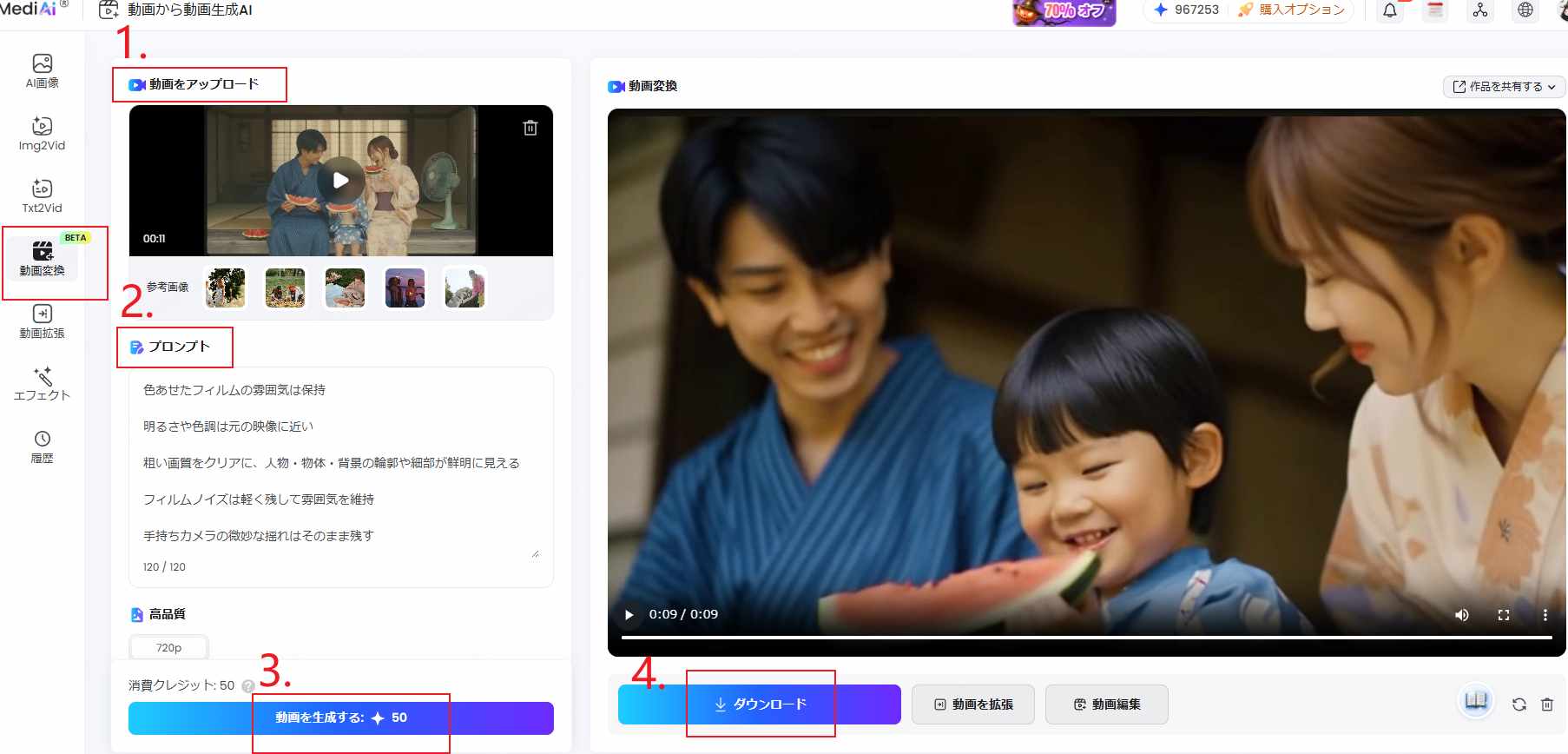Enter fullscreen on result video
Image resolution: width=1568 pixels, height=754 pixels.
click(x=1504, y=615)
